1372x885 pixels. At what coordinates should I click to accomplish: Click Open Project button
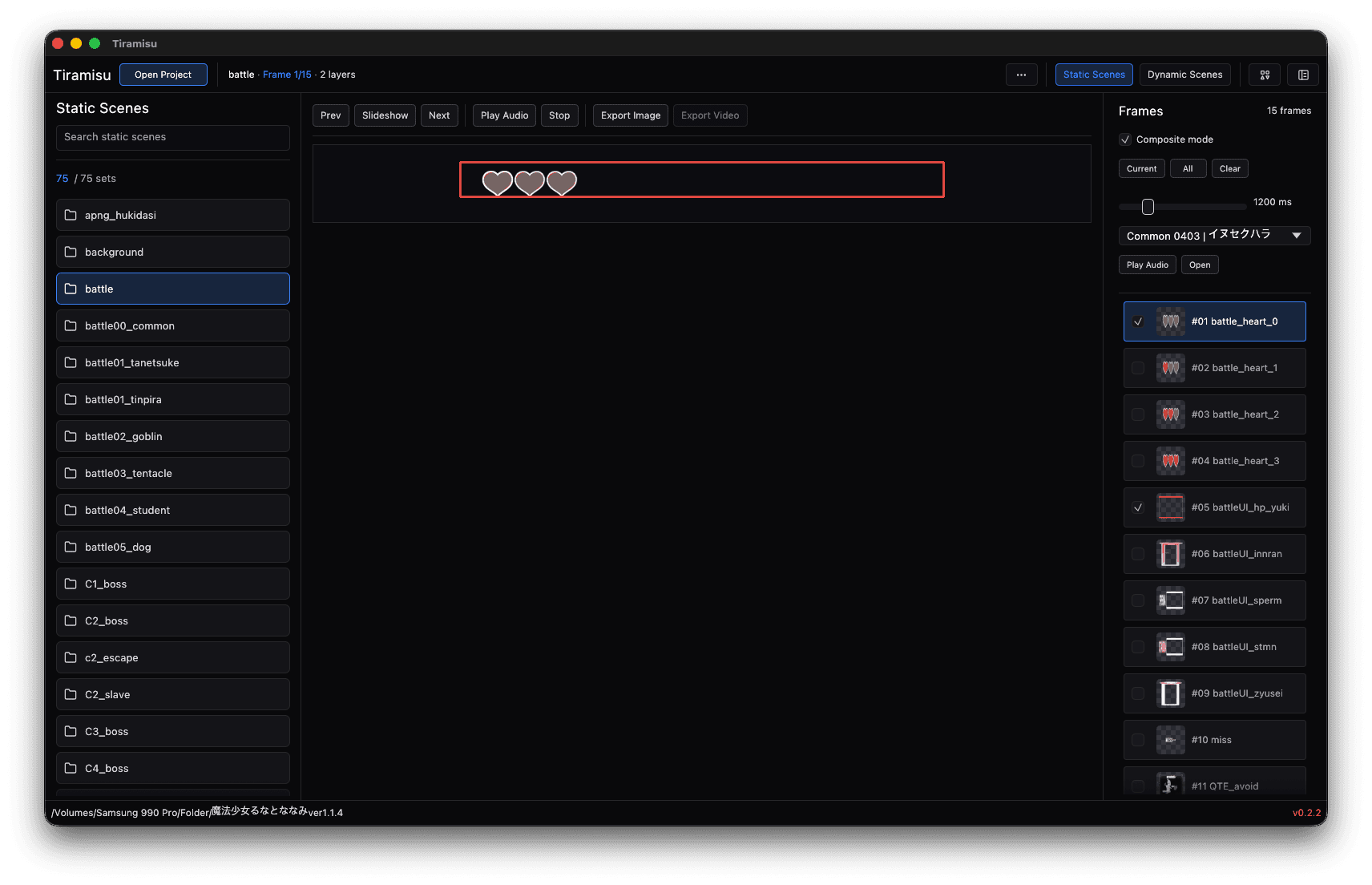[x=163, y=75]
